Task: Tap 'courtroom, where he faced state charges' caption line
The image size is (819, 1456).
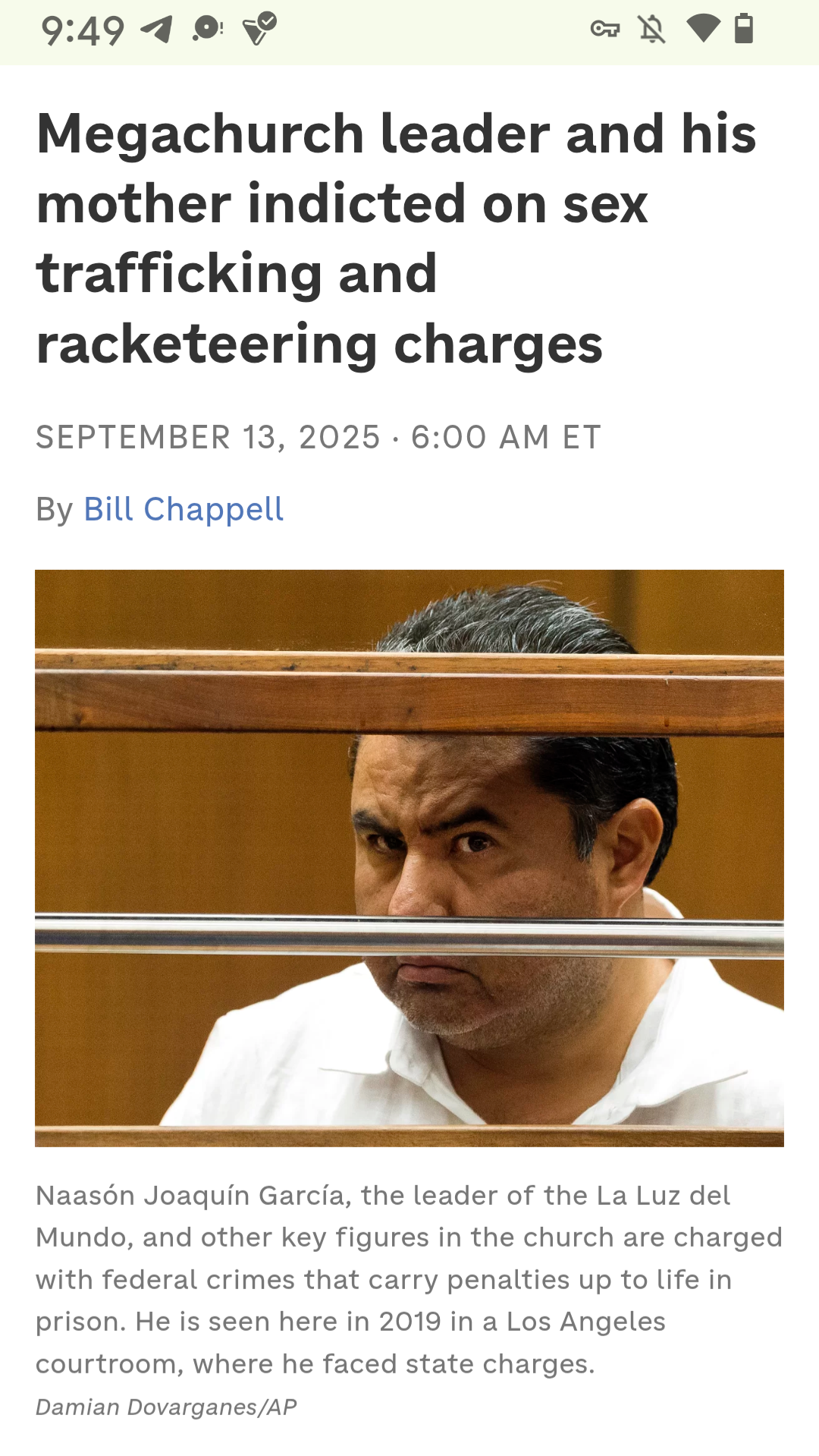Action: coord(315,1364)
